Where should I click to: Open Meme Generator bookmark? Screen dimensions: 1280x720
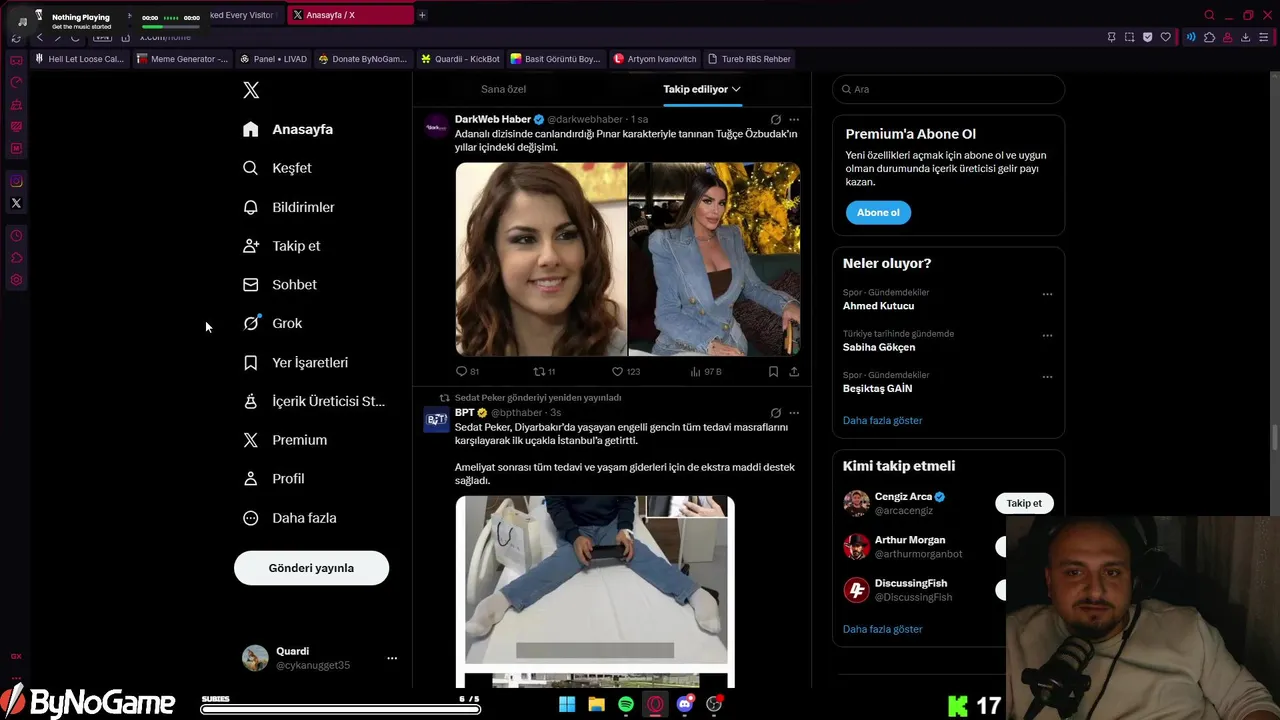[x=182, y=59]
